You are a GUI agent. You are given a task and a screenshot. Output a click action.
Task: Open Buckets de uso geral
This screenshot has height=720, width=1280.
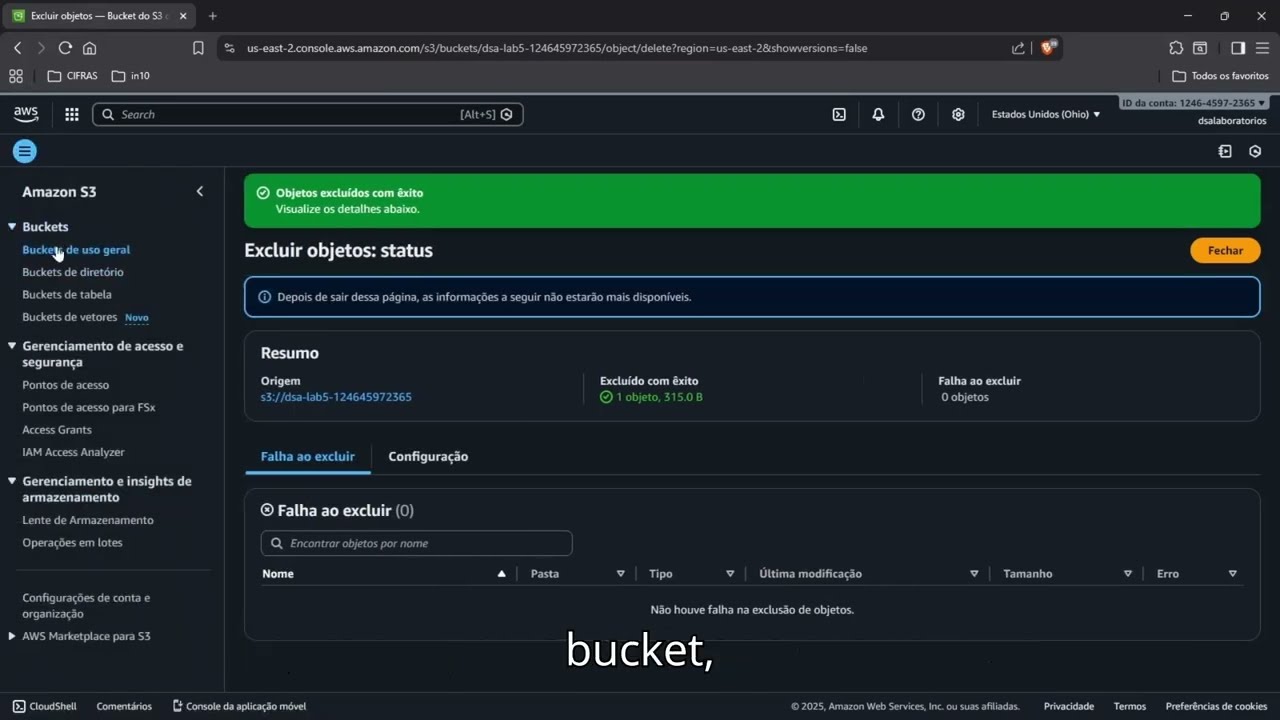76,250
